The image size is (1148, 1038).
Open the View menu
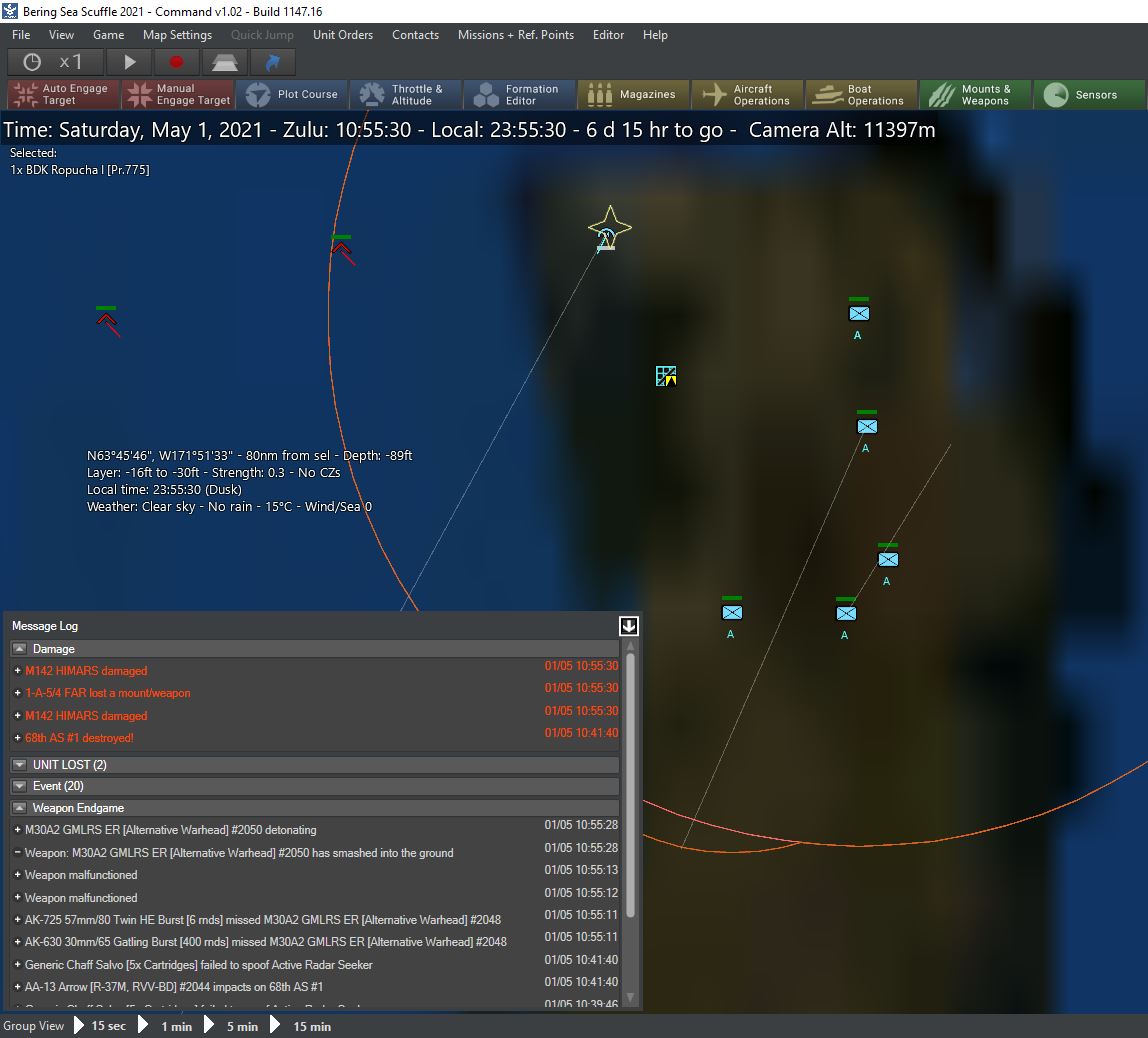[x=62, y=34]
